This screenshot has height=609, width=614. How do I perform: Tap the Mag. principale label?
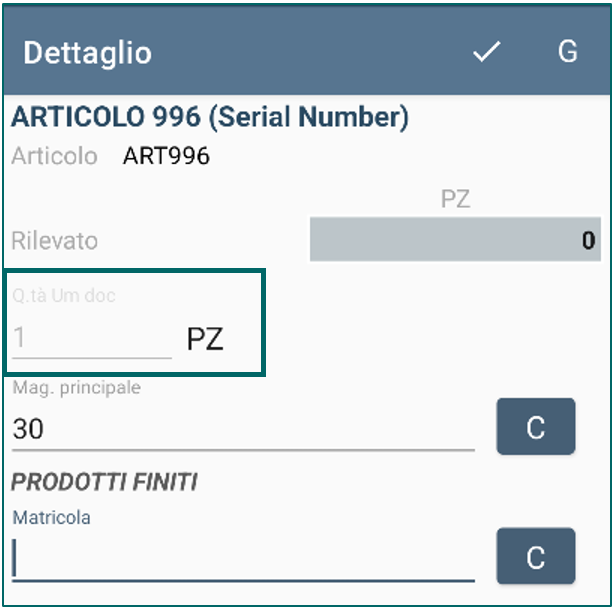pyautogui.click(x=76, y=388)
